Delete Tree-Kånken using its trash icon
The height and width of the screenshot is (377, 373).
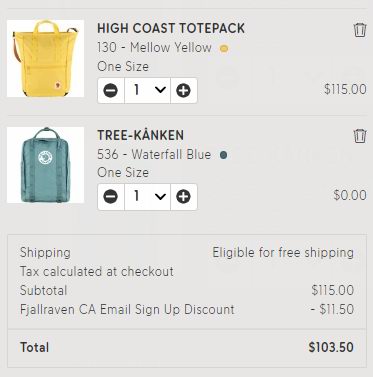[360, 136]
